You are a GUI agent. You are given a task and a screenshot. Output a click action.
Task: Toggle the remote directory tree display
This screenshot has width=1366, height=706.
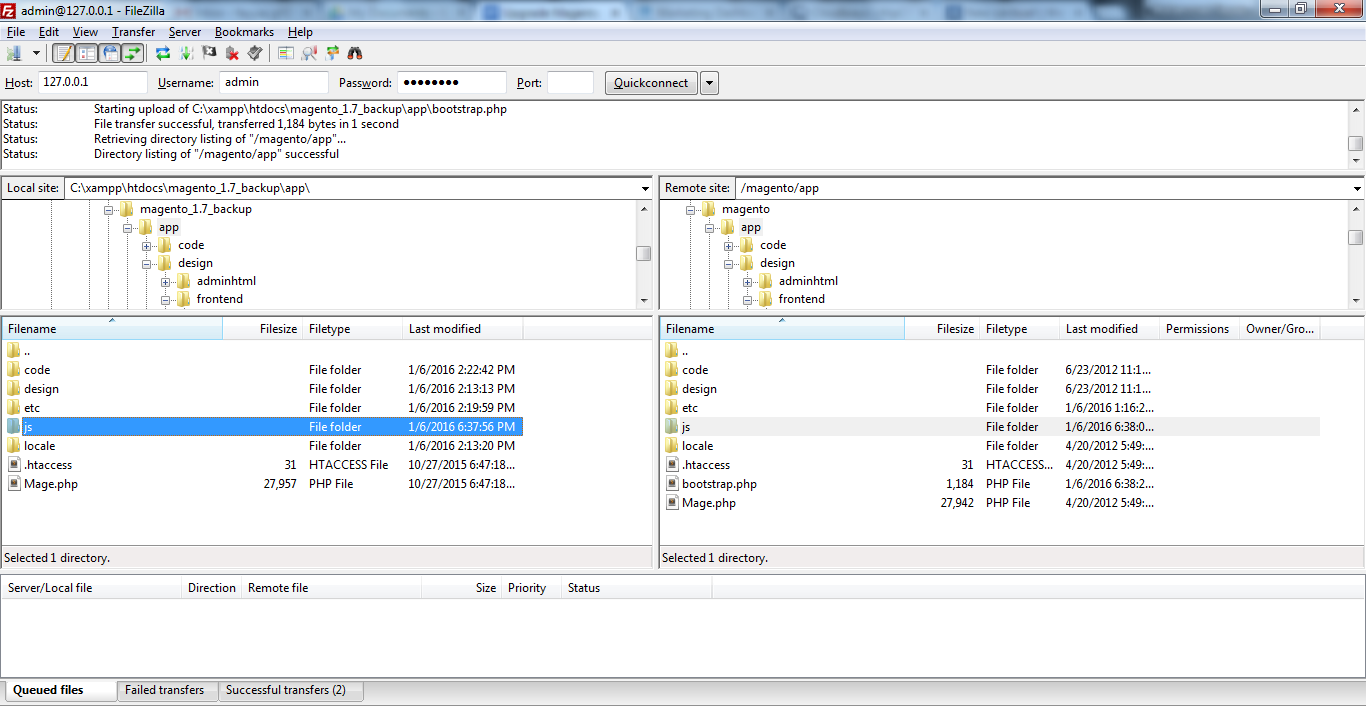click(x=109, y=53)
